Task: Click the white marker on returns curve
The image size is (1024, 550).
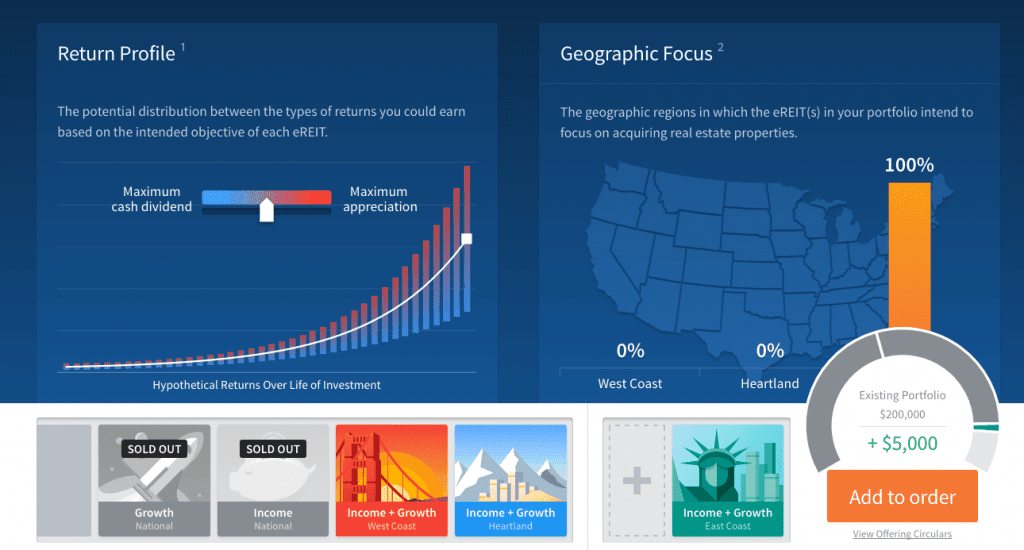Action: click(466, 239)
